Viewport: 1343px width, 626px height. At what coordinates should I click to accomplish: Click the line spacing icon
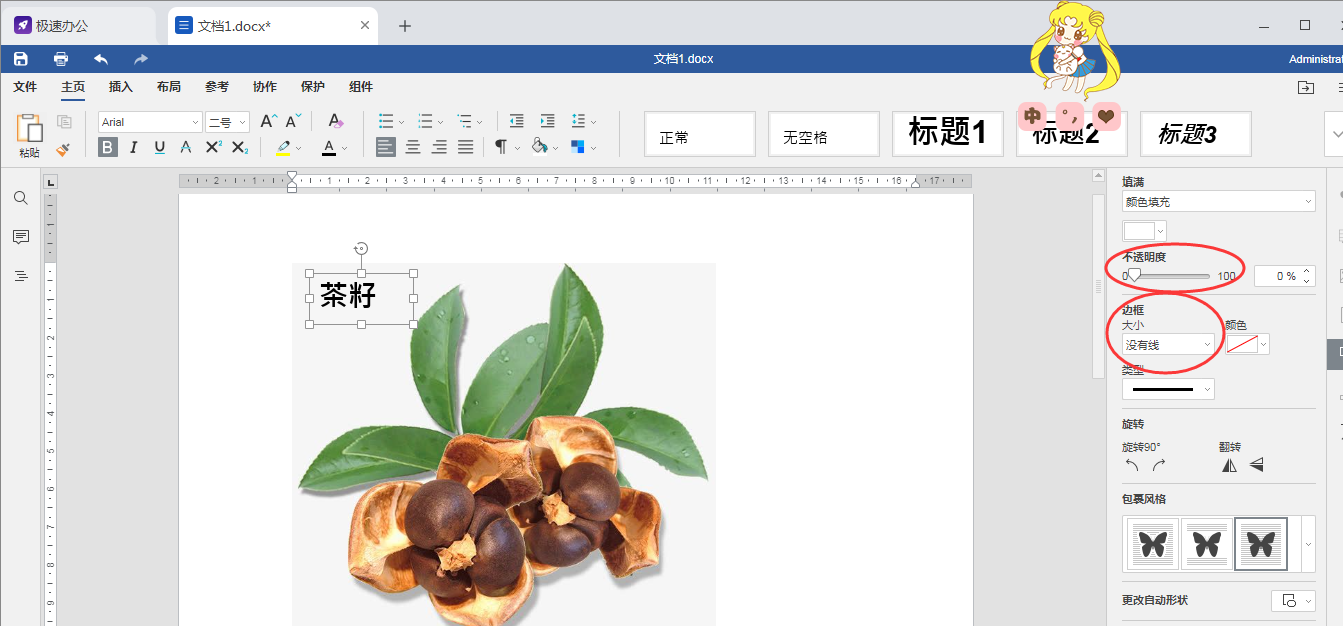click(x=578, y=121)
